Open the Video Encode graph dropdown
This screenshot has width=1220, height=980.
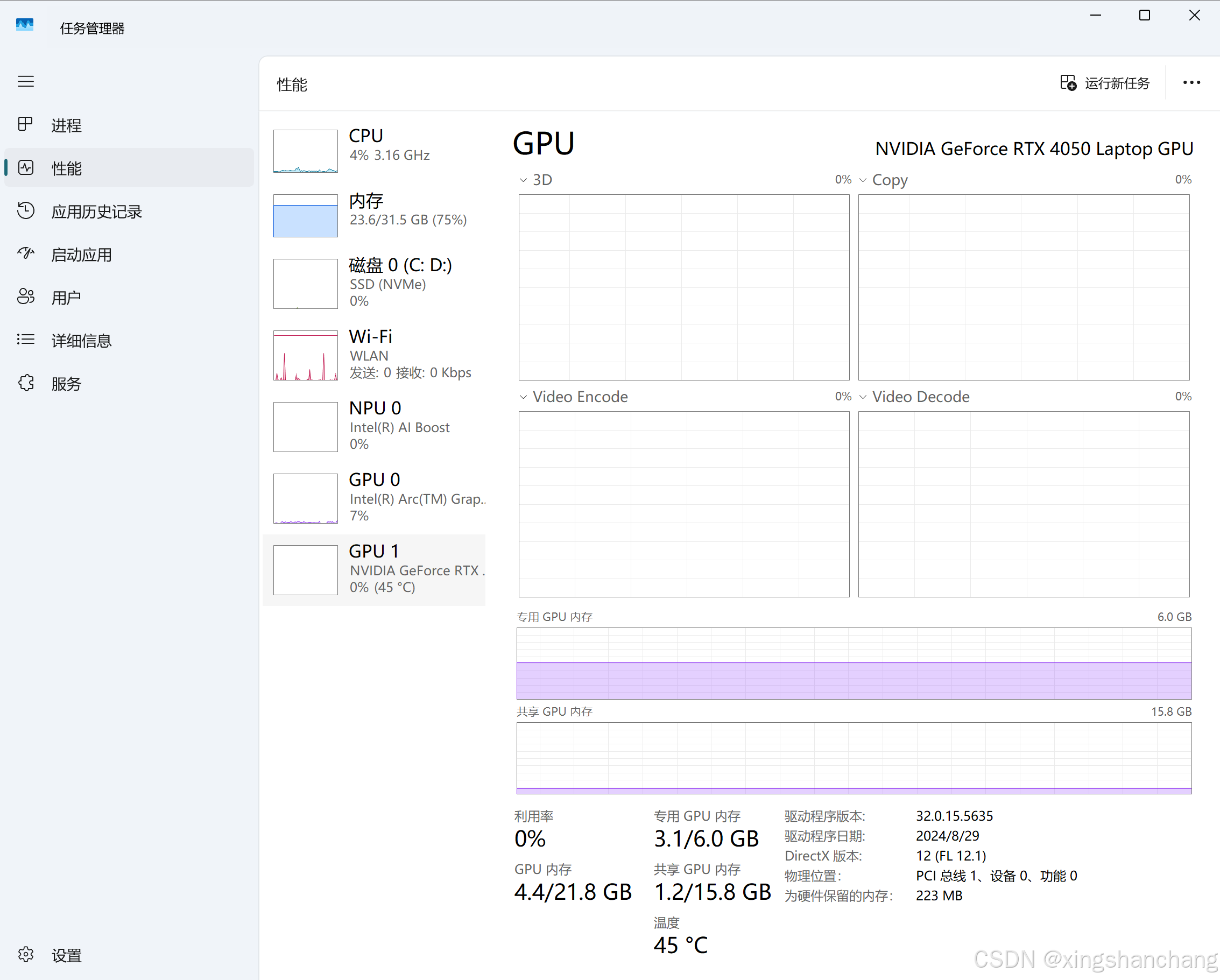[524, 397]
